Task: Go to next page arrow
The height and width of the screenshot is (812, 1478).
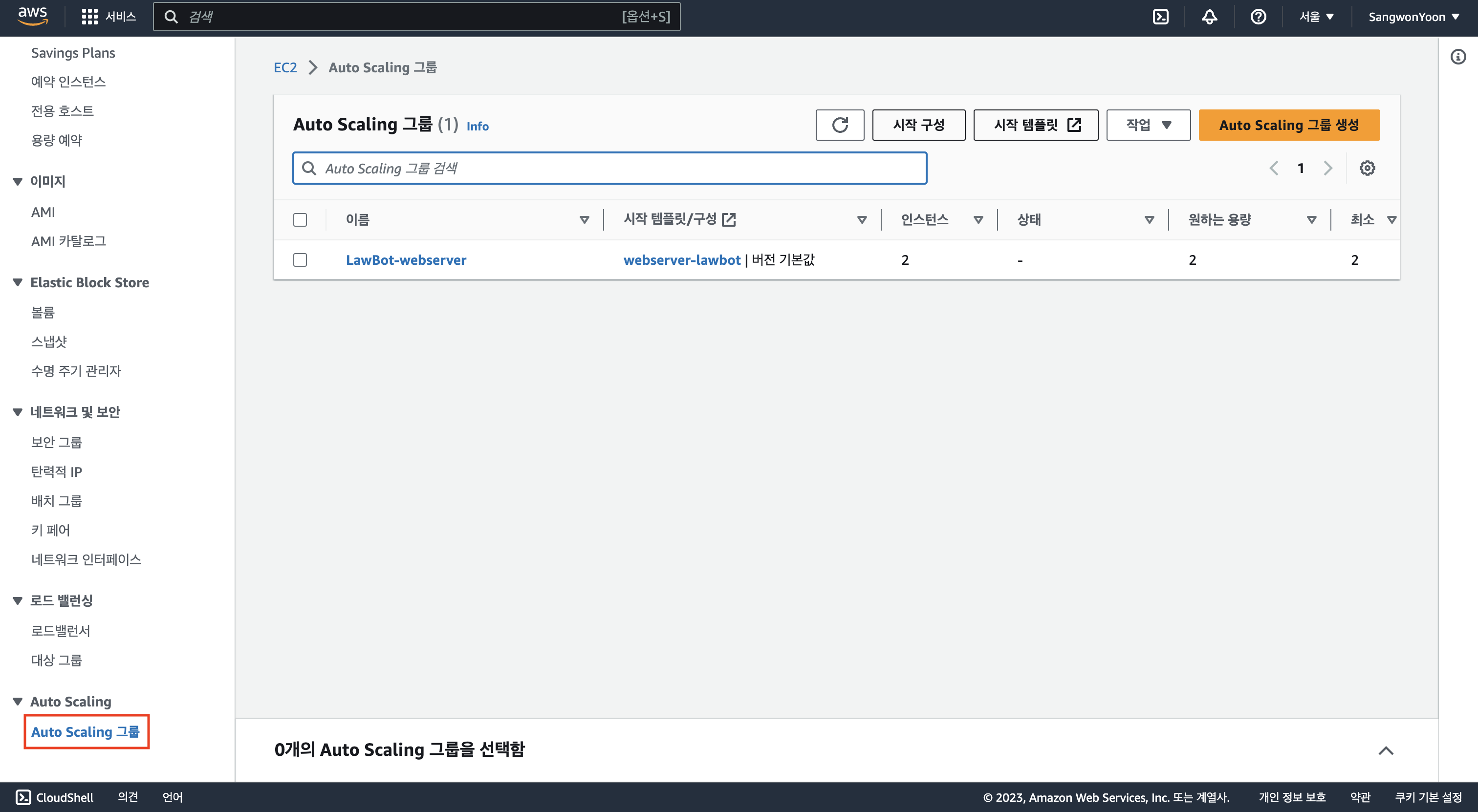Action: [x=1327, y=168]
